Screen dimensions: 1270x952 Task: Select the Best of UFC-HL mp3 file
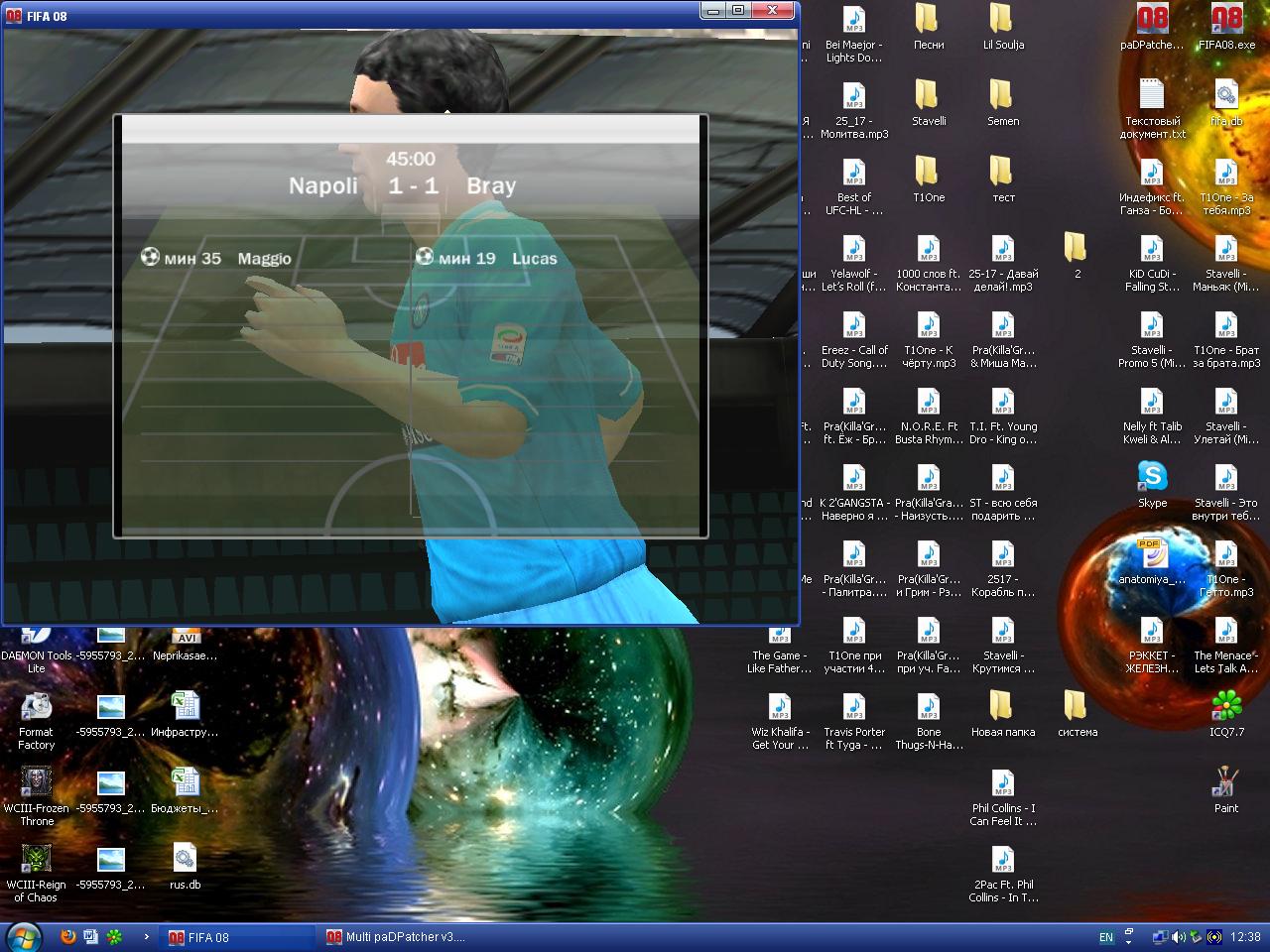click(x=854, y=185)
